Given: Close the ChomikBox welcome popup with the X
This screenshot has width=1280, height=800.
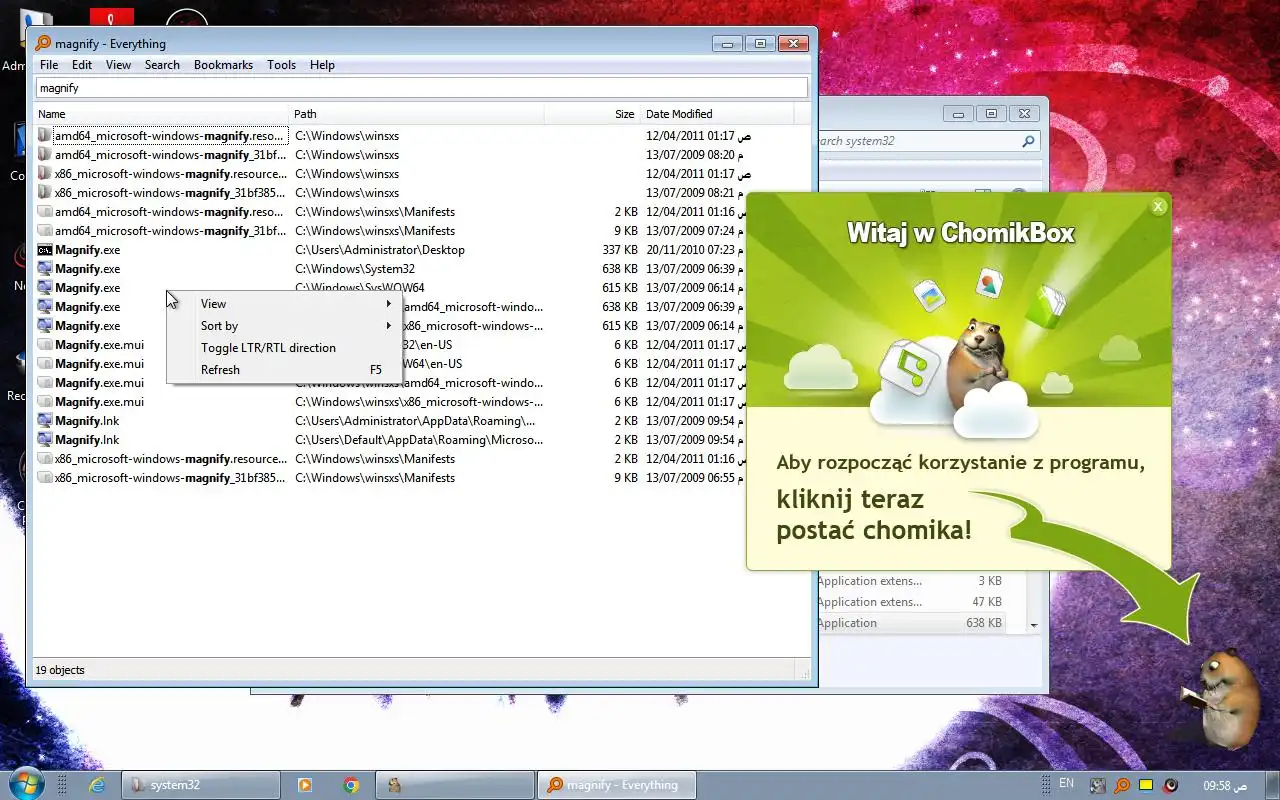Looking at the screenshot, I should (x=1158, y=207).
